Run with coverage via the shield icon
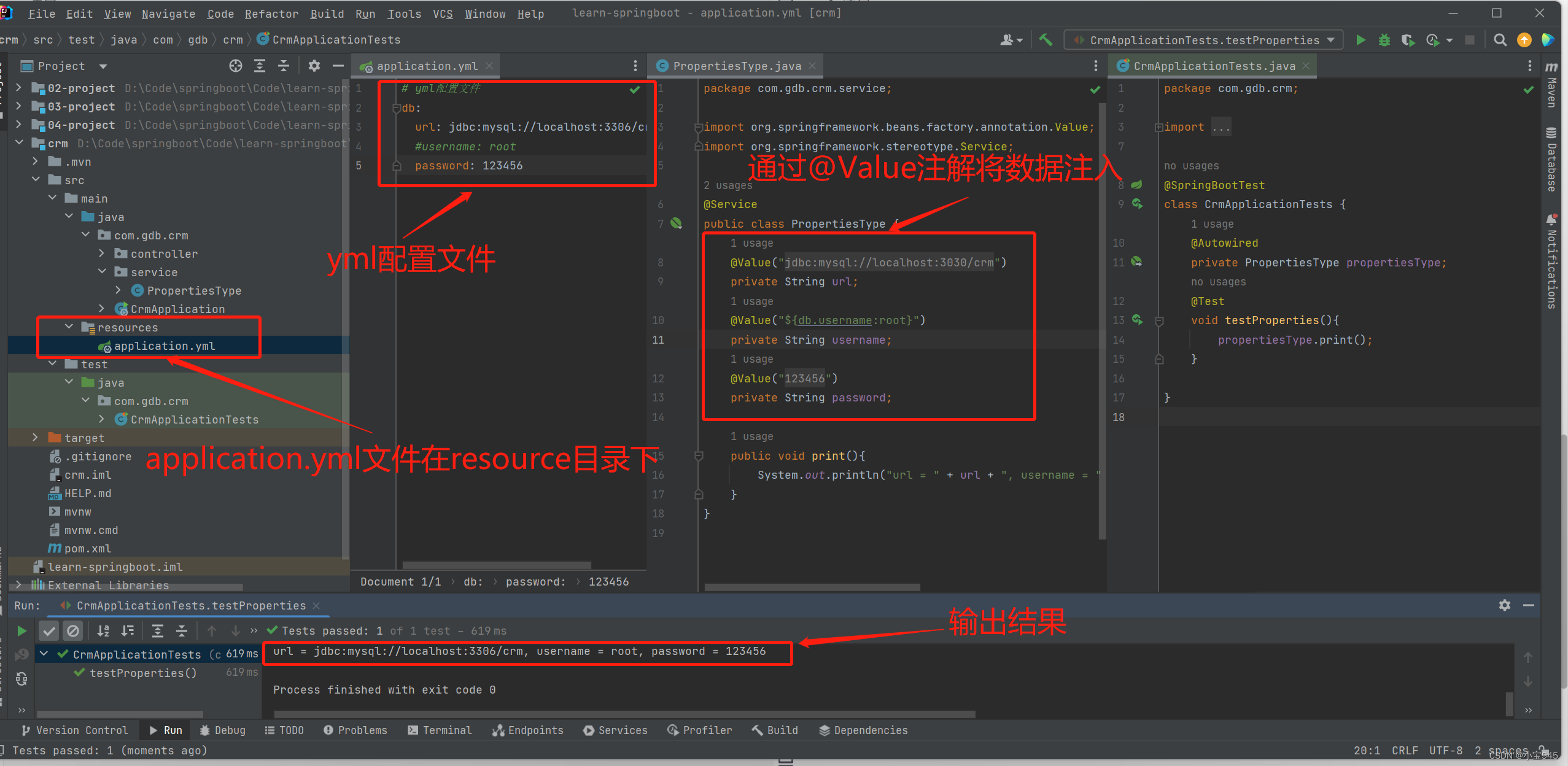The height and width of the screenshot is (766, 1568). 1408,40
